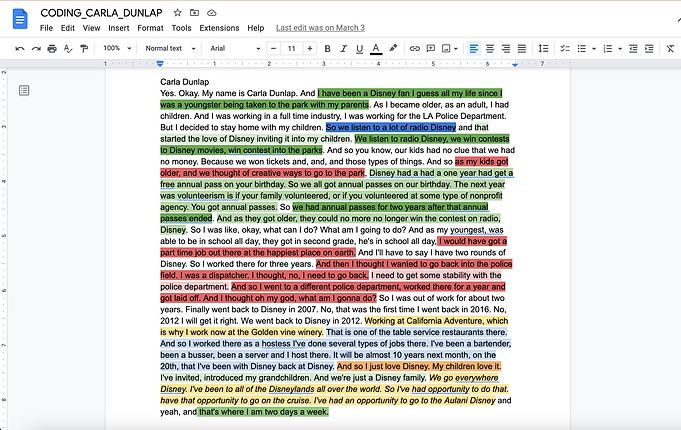
Task: Open line and paragraph spacing
Action: 543,49
